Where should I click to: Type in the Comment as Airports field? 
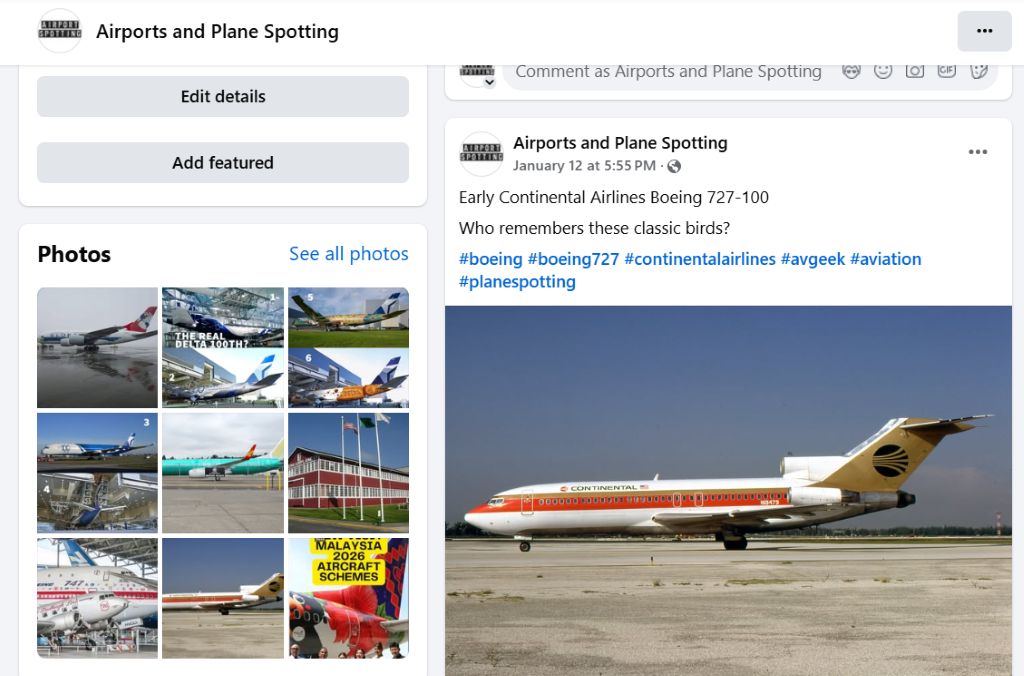tap(668, 72)
